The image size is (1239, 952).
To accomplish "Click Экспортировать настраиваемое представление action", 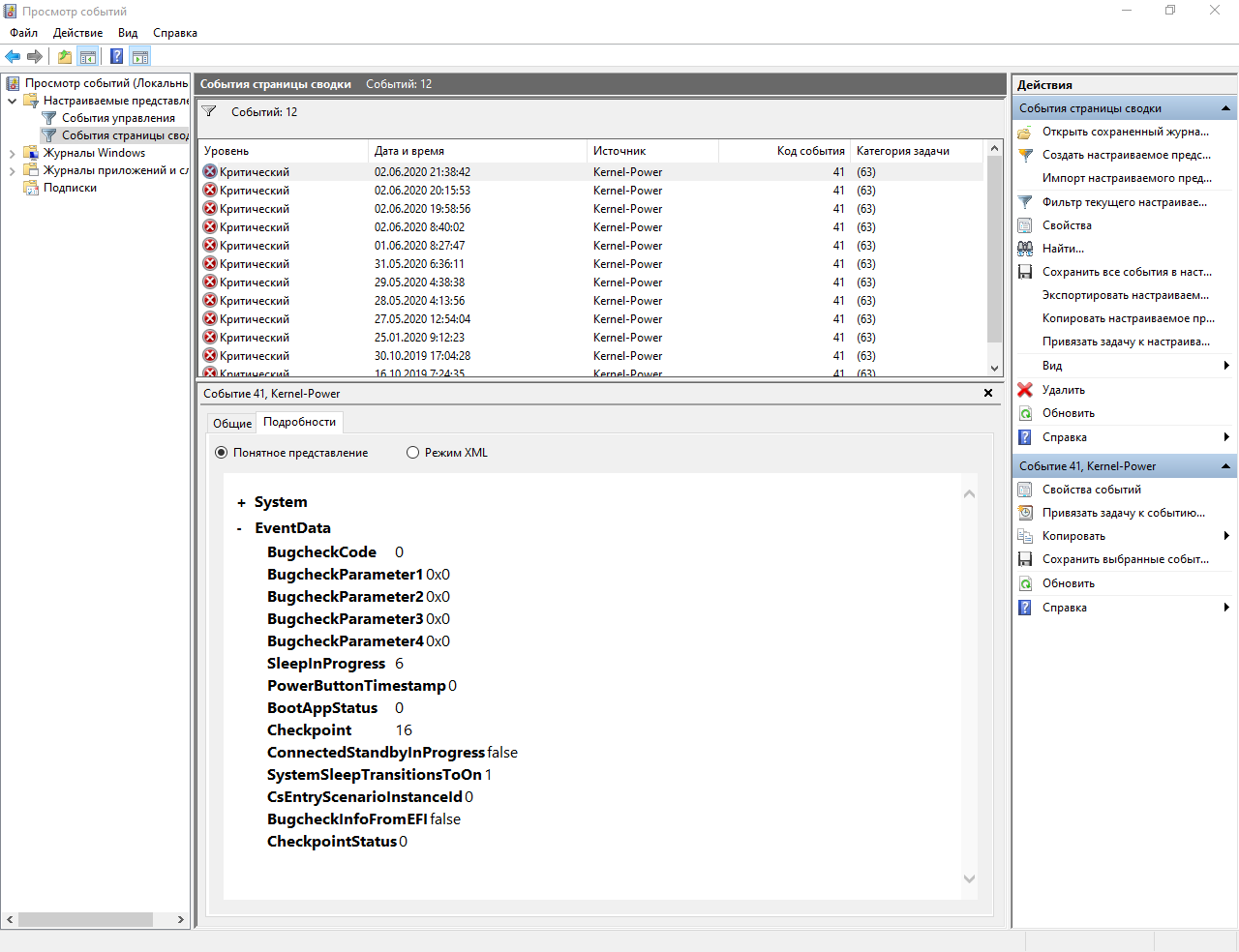I will pos(1126,295).
